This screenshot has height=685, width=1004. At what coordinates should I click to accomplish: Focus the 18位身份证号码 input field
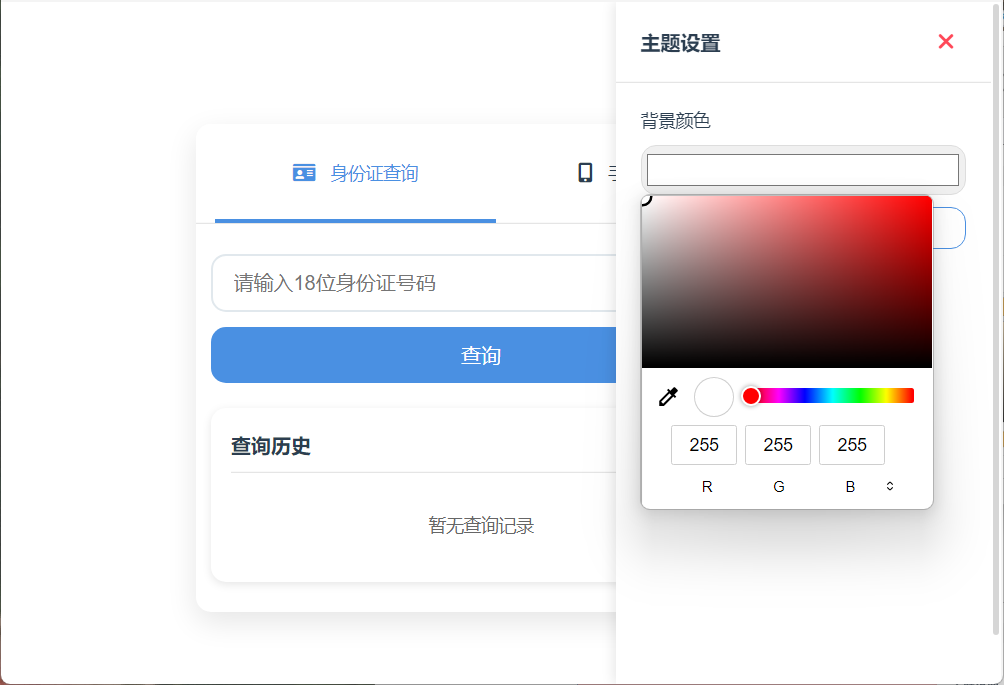click(x=414, y=283)
